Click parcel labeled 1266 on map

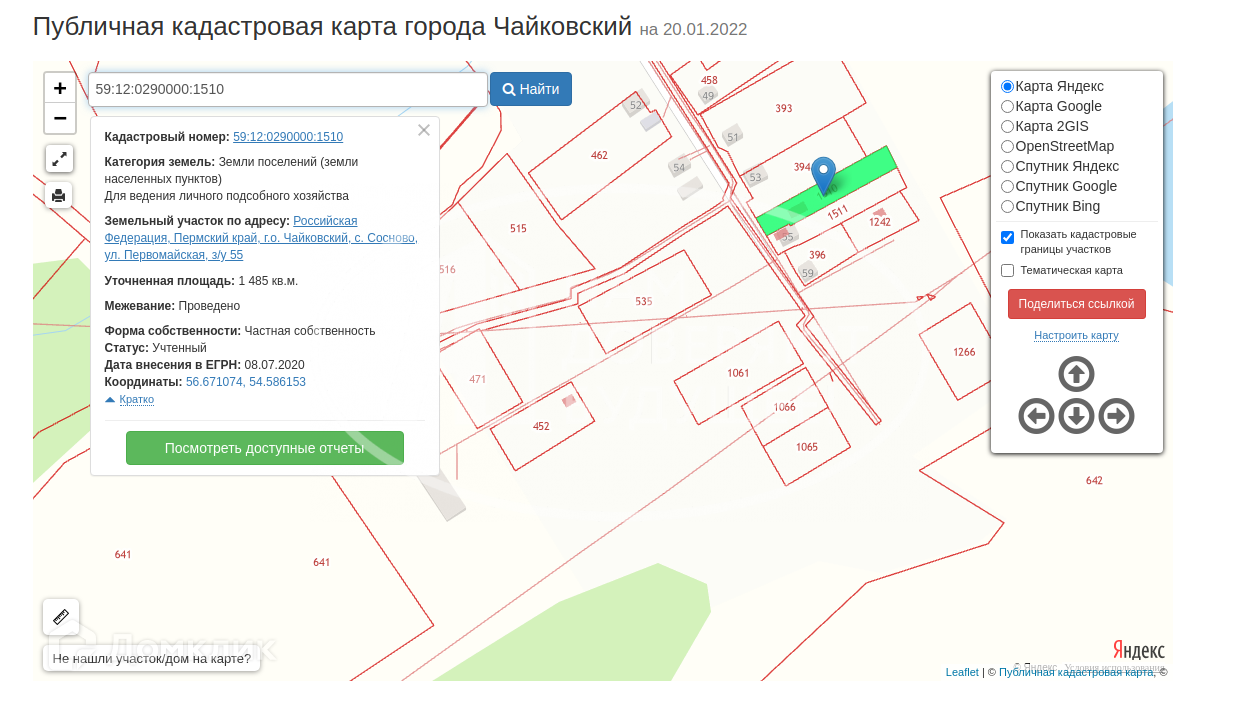[x=964, y=352]
